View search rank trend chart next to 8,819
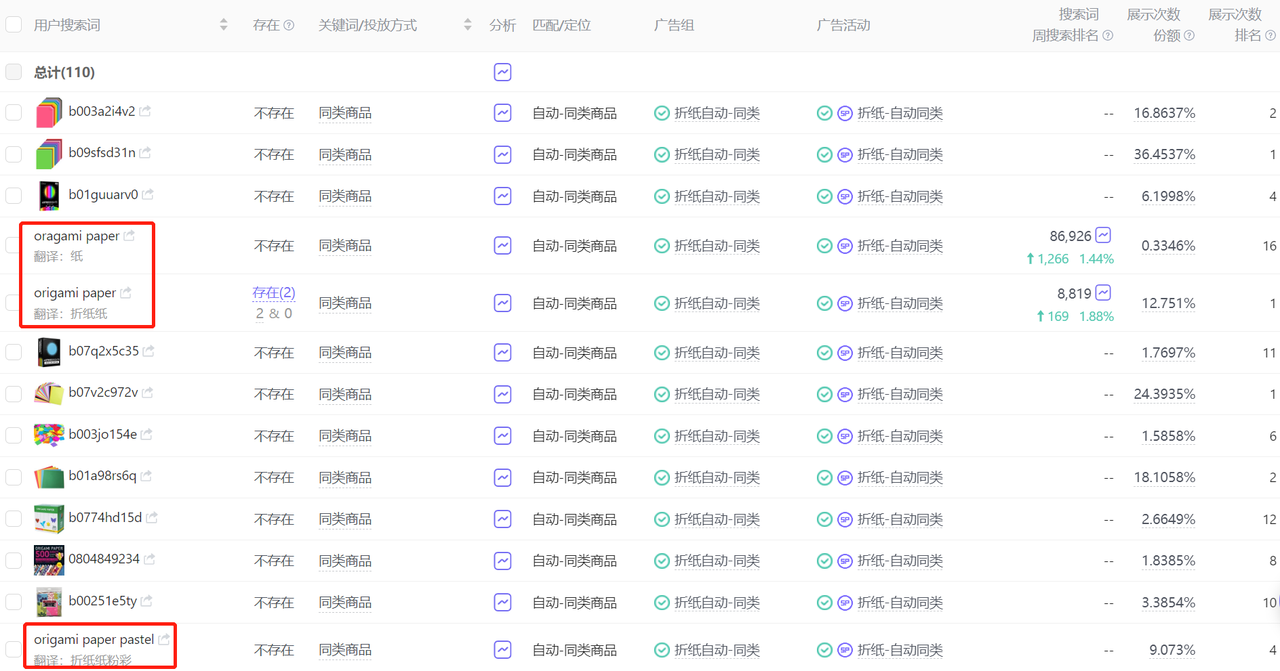 [x=1103, y=293]
